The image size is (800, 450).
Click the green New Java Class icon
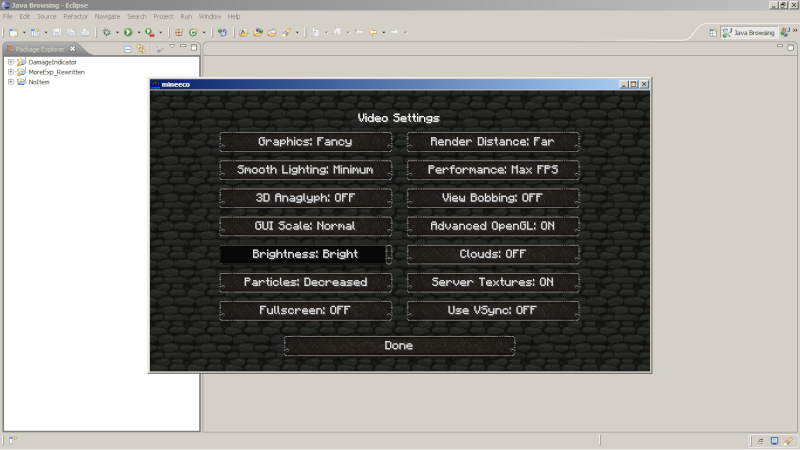click(193, 32)
